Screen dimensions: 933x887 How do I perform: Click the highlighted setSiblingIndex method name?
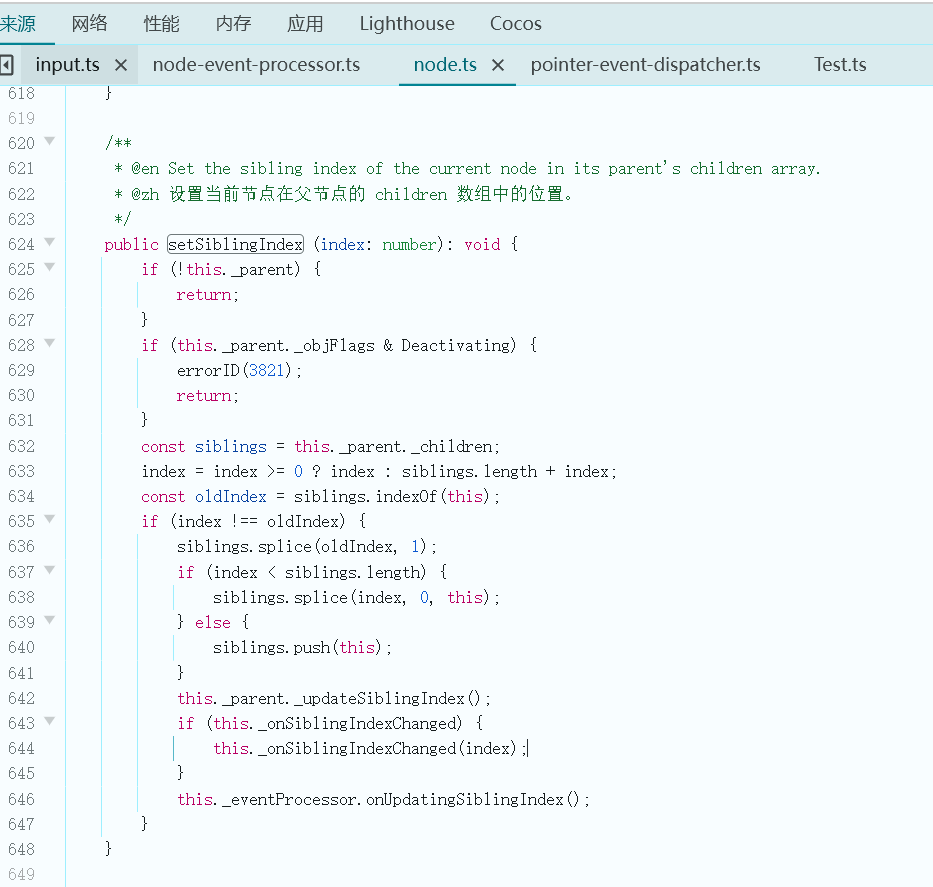(x=236, y=245)
